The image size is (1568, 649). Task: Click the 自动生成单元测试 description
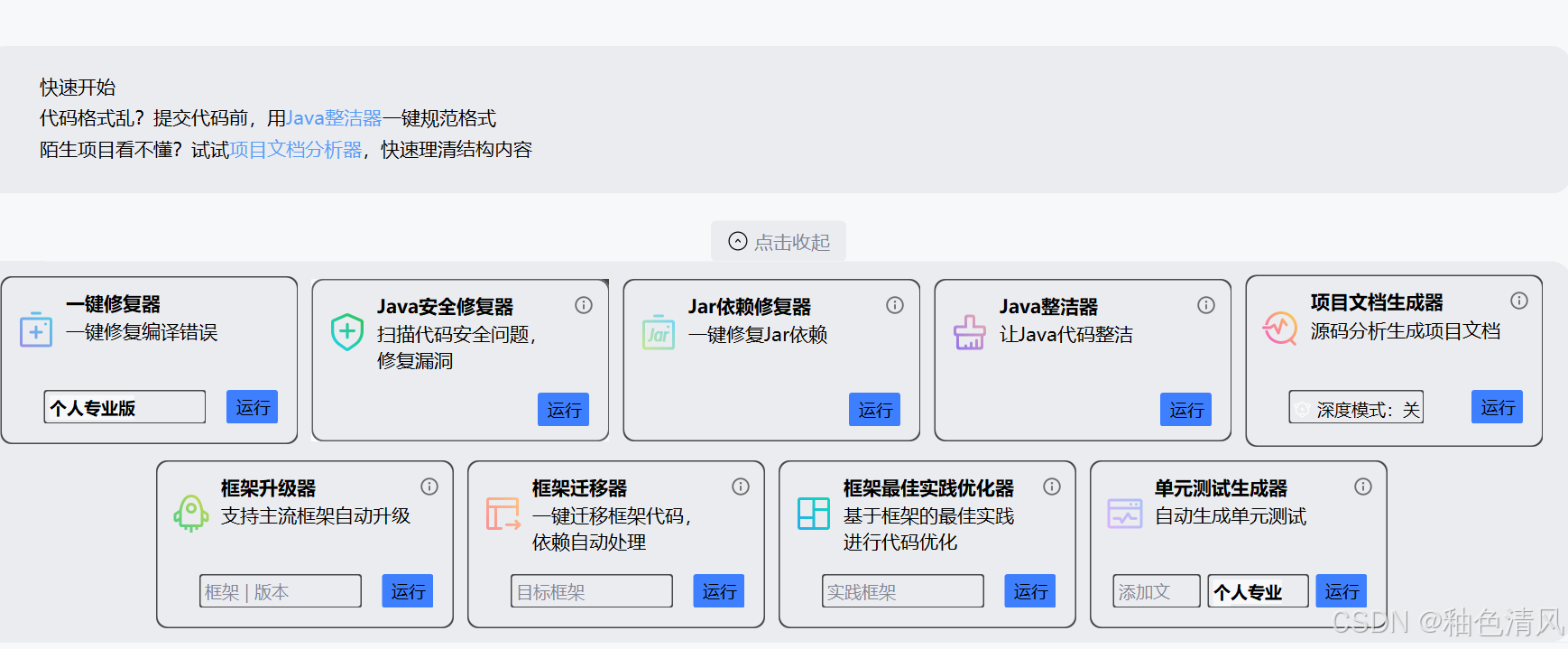1231,516
